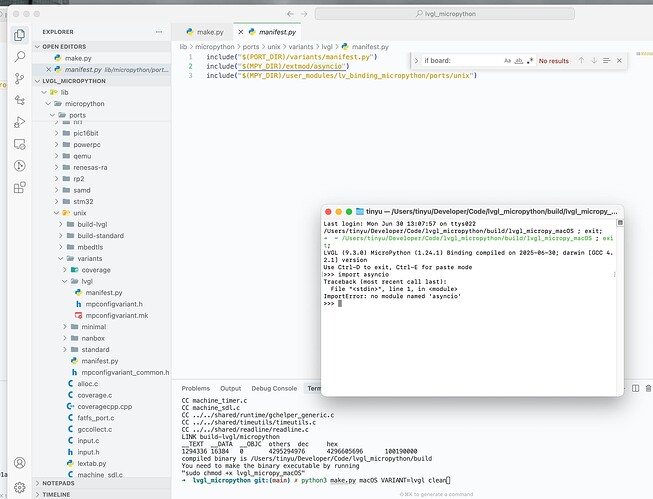
Task: Collapse the micropython folder
Action: pos(102,104)
